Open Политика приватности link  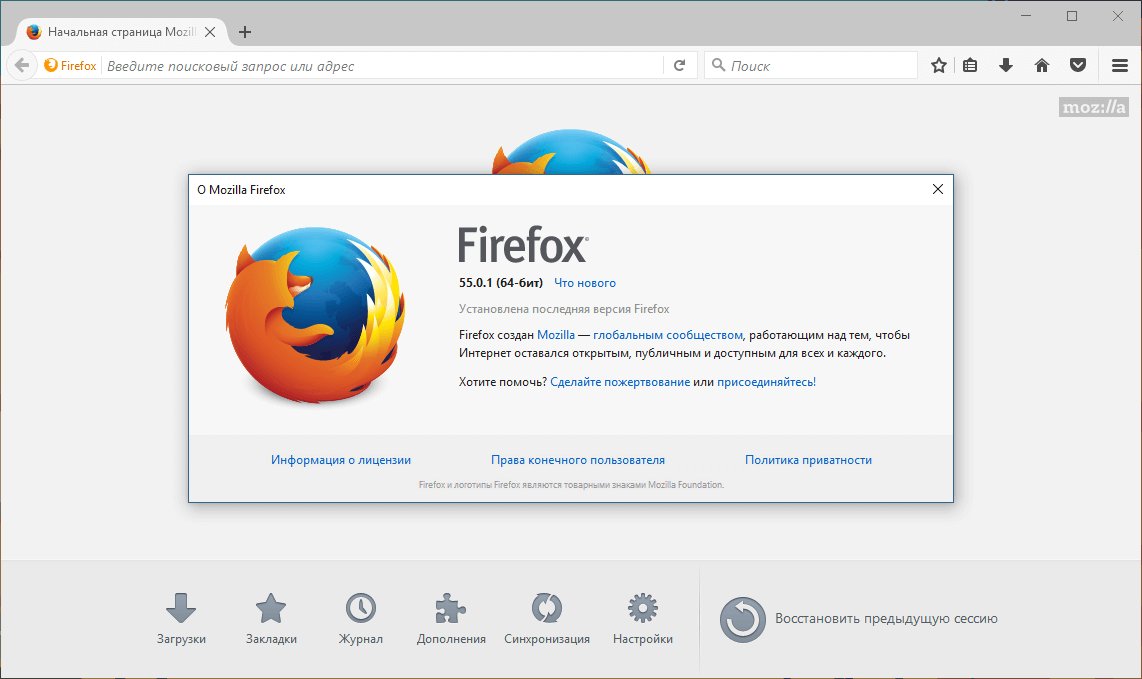[808, 460]
